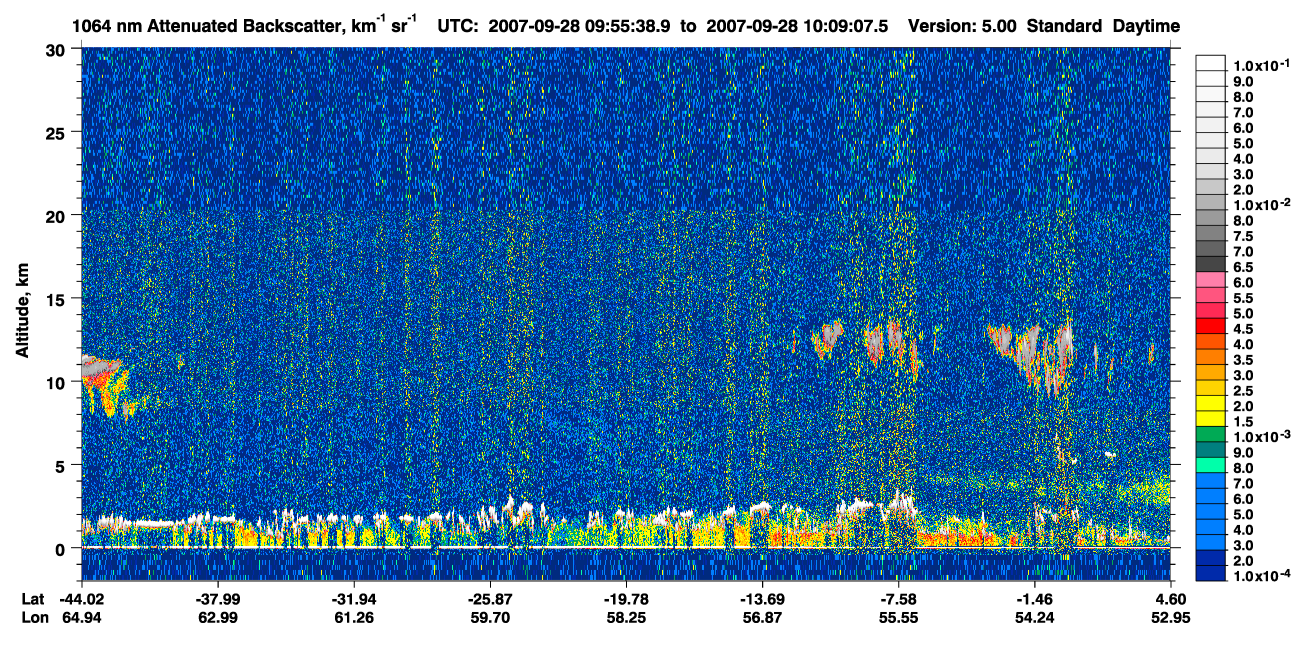The image size is (1300, 667).
Task: Click longitude value '56.87'
Action: pos(763,617)
